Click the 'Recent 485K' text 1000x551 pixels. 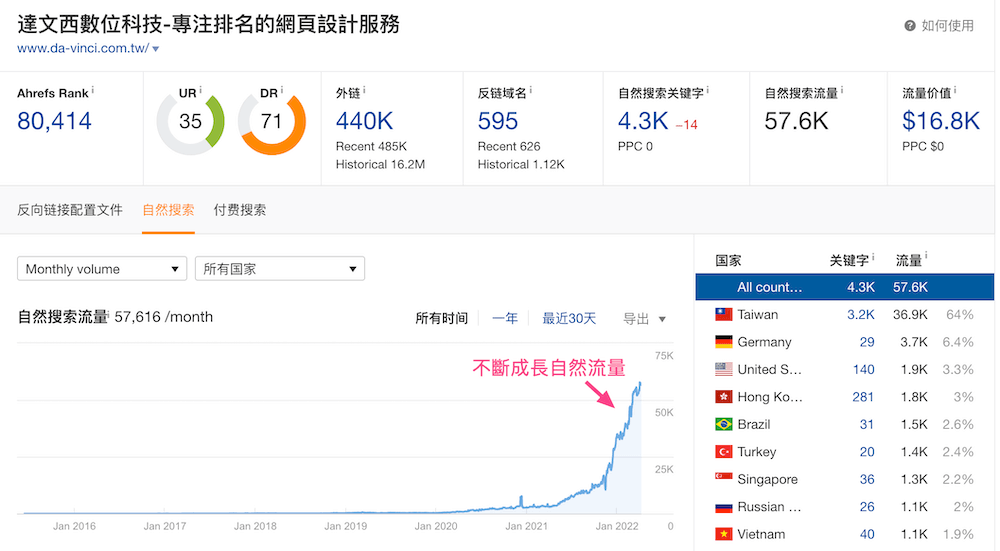coord(371,146)
